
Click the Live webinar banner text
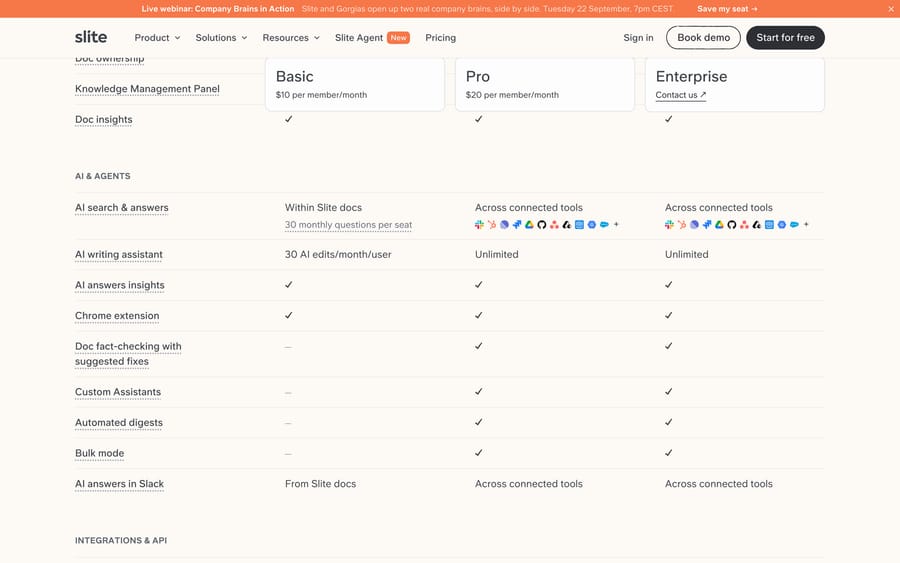(218, 9)
